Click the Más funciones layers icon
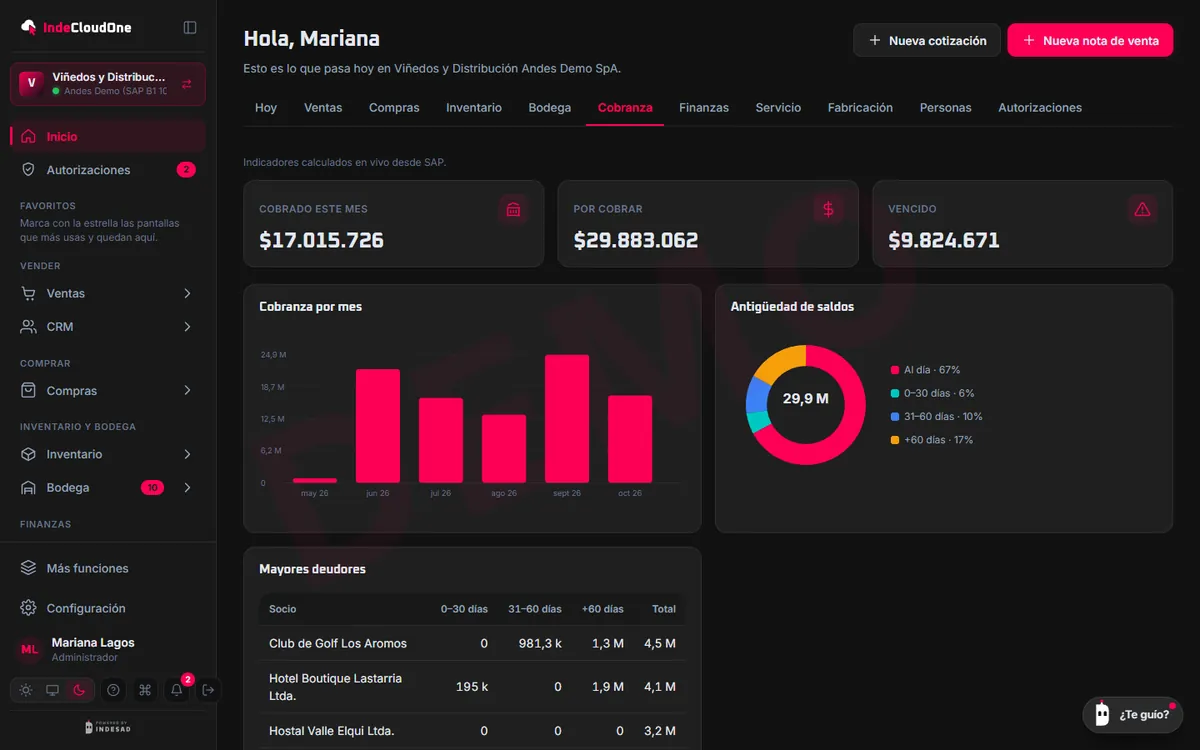Viewport: 1200px width, 750px height. (28, 568)
